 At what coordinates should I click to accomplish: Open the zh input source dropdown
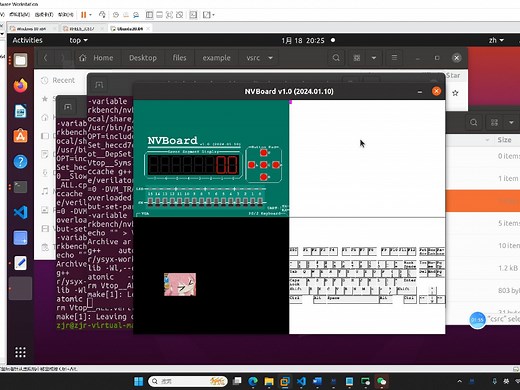coord(496,40)
